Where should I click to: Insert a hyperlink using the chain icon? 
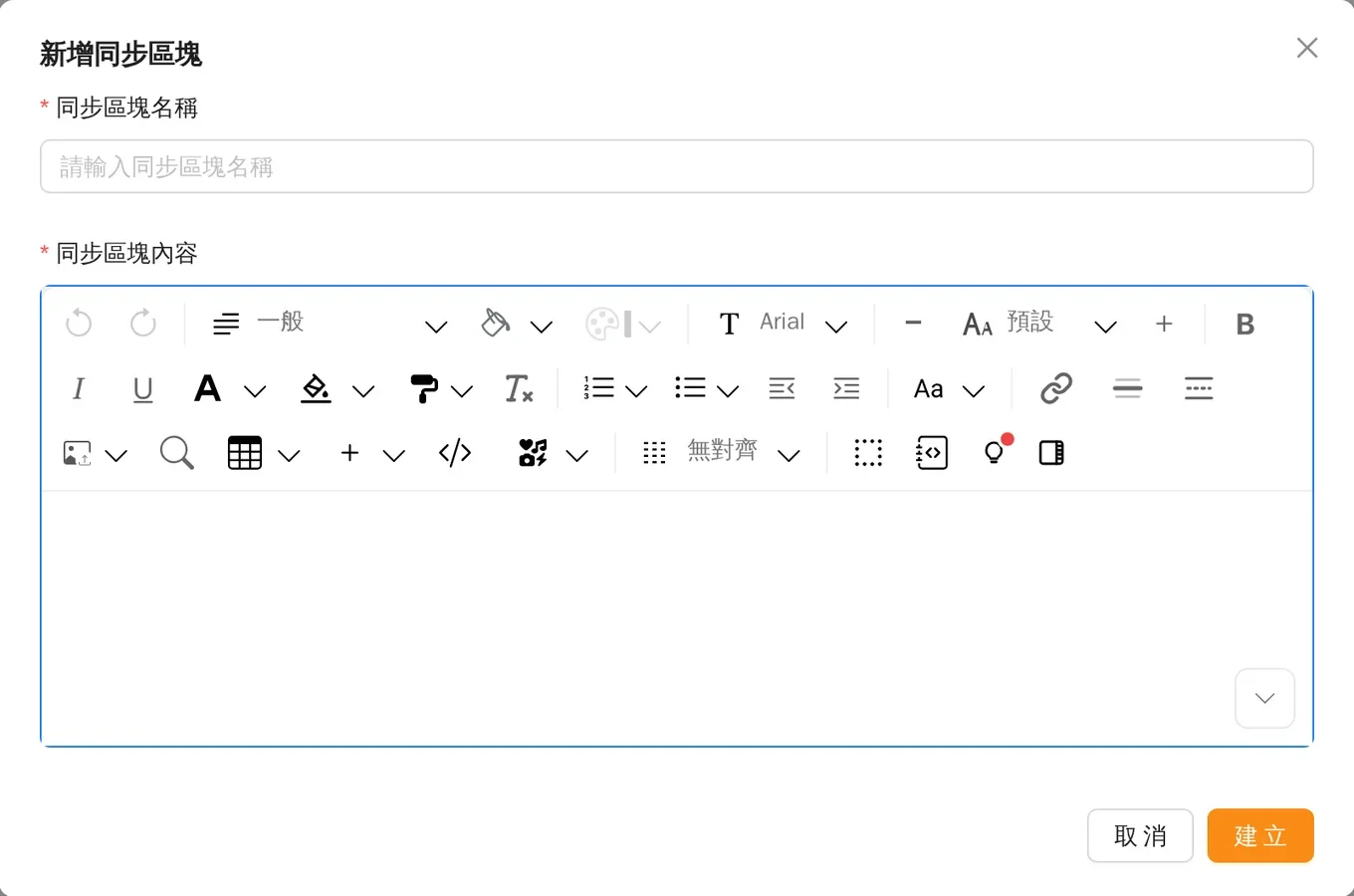pos(1056,388)
